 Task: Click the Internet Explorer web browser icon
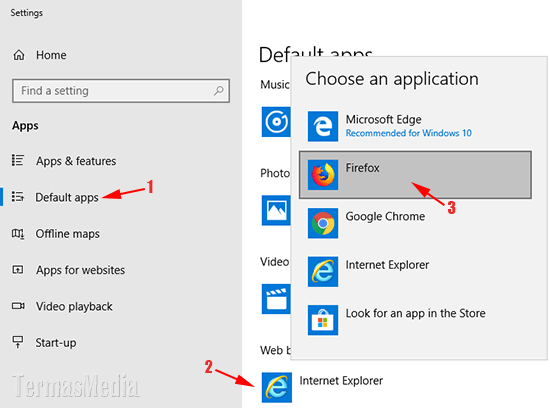277,387
